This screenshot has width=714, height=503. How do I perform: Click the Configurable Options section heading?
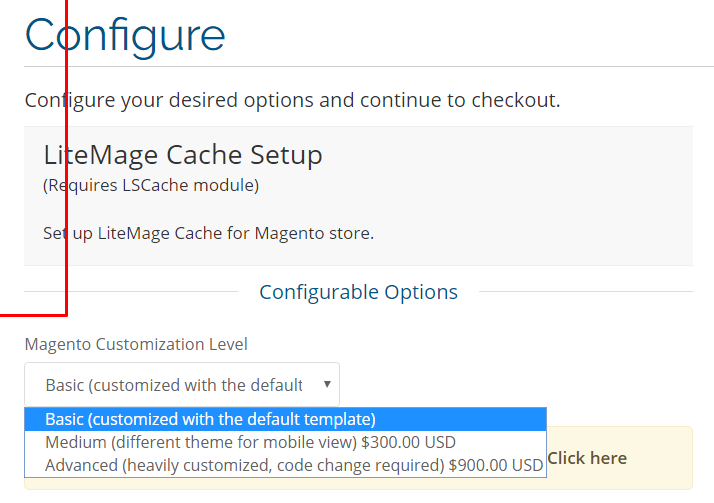point(358,292)
